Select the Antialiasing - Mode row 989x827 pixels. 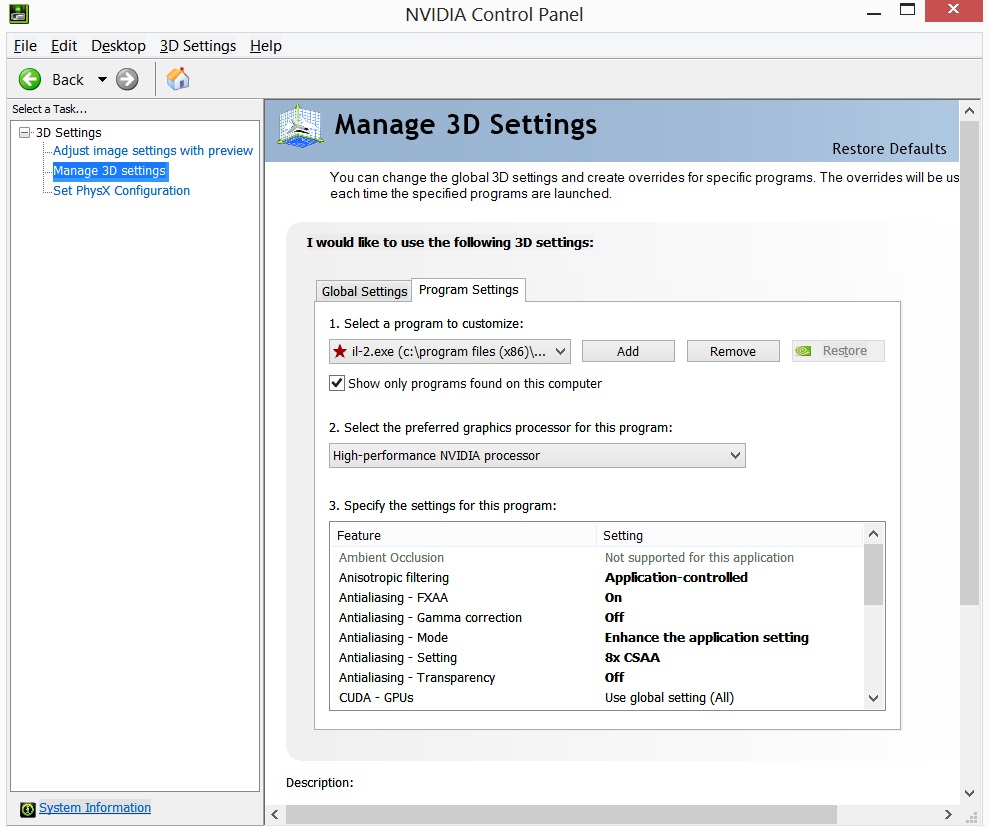[x=596, y=638]
